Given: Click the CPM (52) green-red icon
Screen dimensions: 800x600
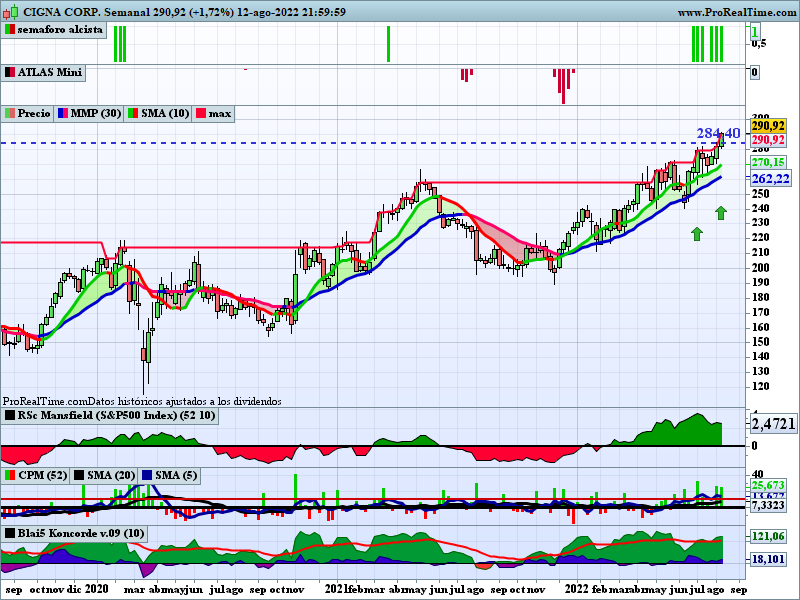Looking at the screenshot, I should pyautogui.click(x=10, y=476).
